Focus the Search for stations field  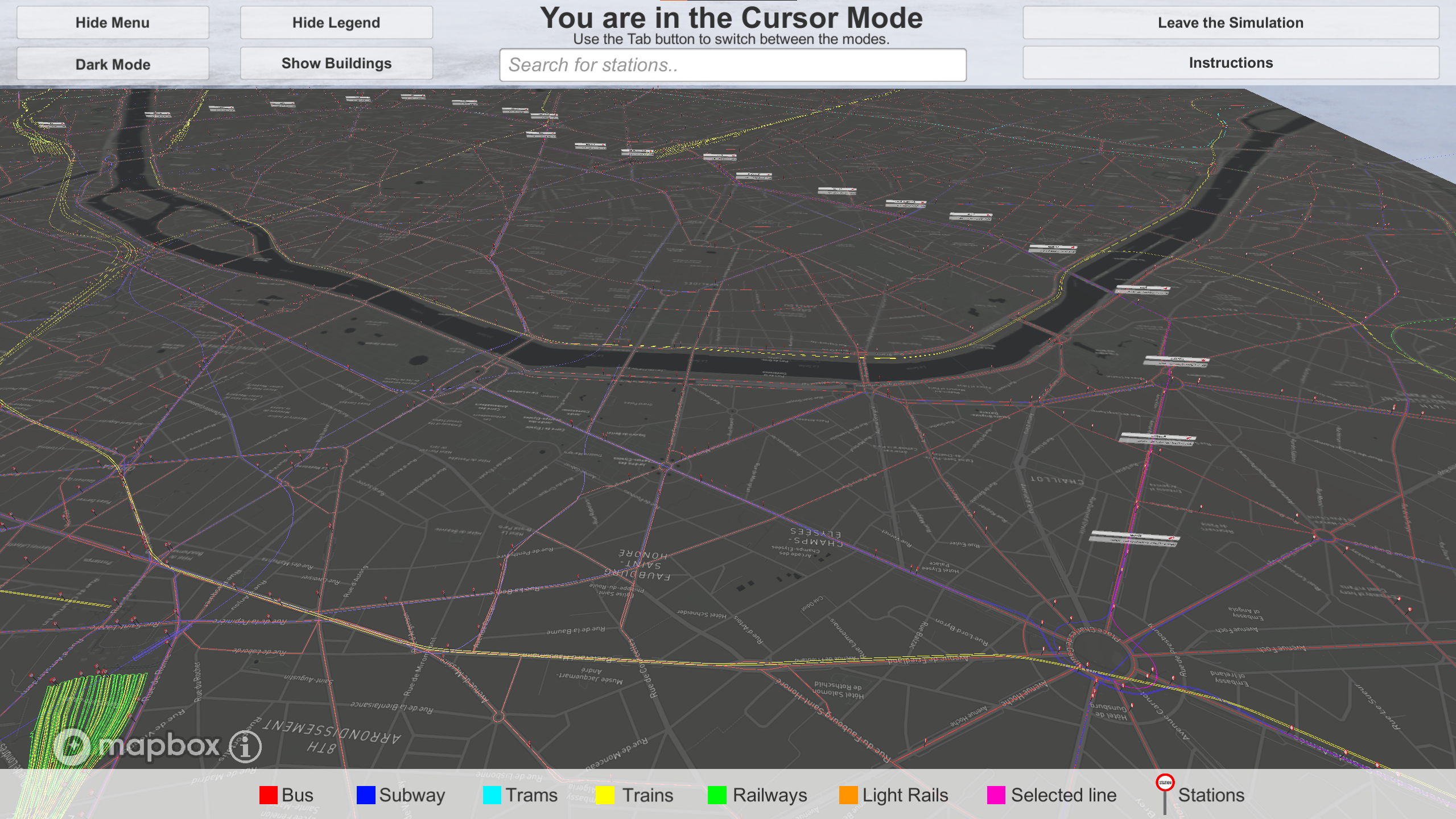[732, 65]
